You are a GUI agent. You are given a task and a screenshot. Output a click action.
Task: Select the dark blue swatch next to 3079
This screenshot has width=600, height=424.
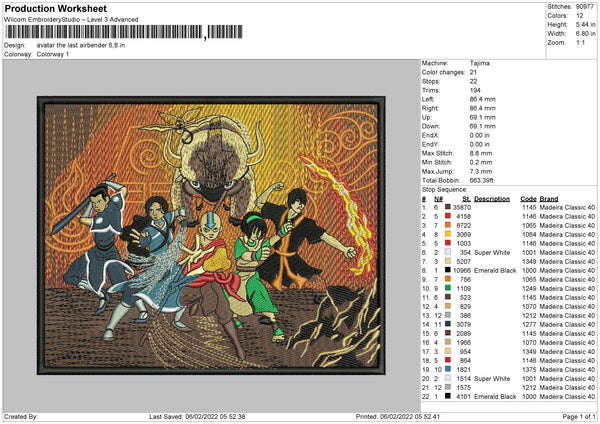point(448,324)
